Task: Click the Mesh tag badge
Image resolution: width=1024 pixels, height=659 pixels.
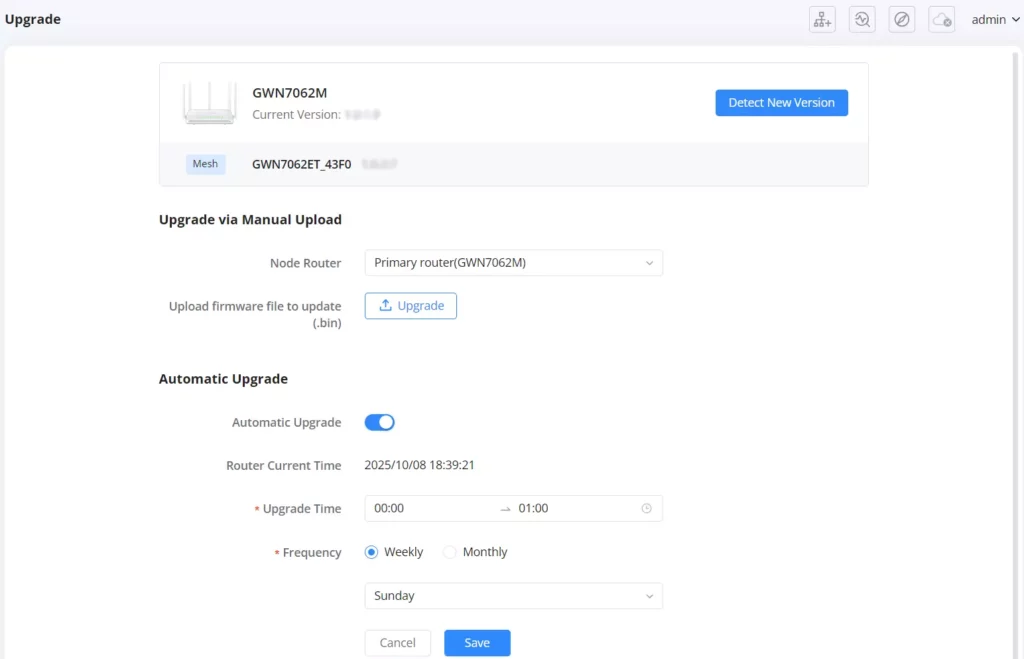Action: click(206, 164)
